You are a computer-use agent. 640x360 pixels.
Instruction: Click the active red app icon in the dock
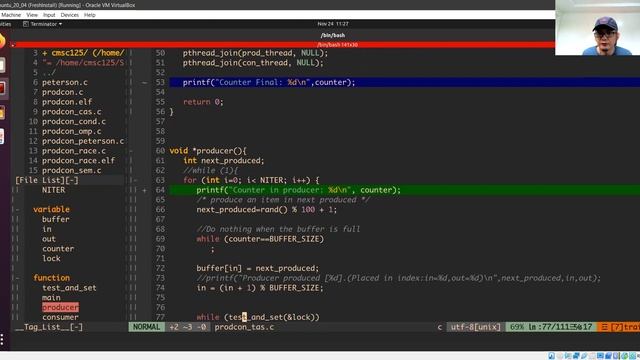click(2, 88)
